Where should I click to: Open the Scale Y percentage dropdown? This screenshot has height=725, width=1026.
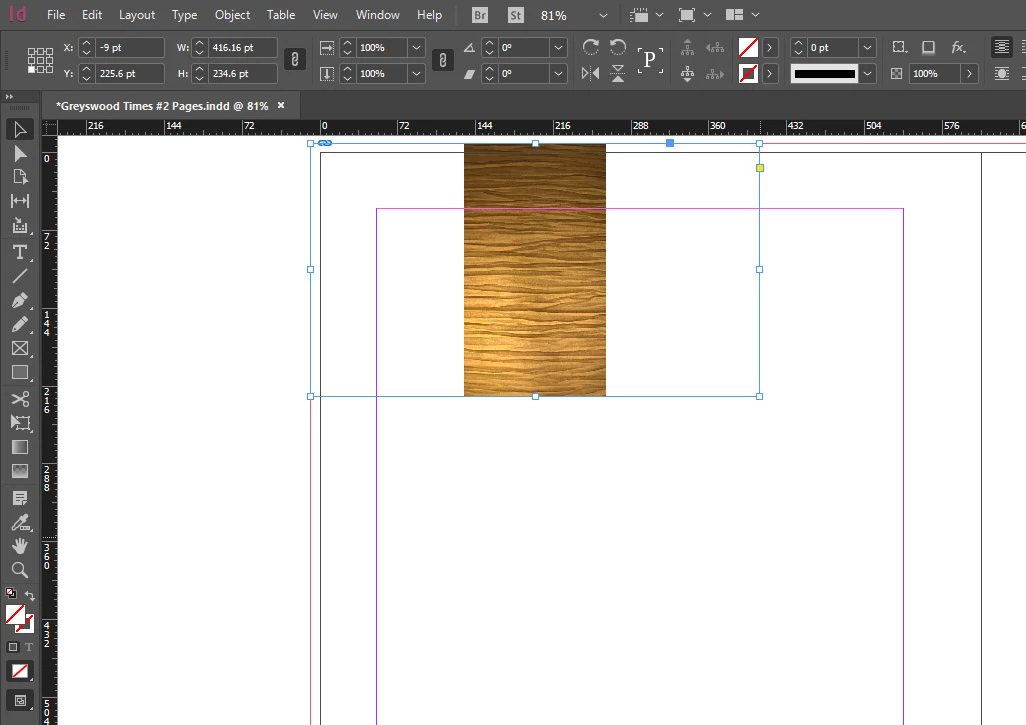click(x=416, y=73)
